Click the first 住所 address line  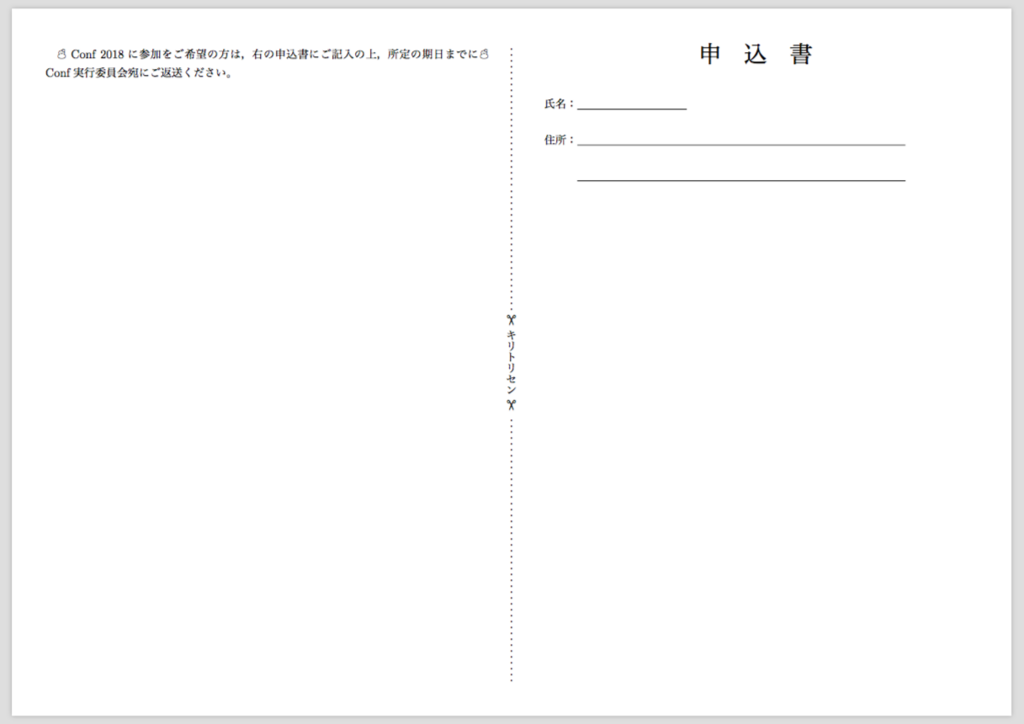[x=741, y=144]
